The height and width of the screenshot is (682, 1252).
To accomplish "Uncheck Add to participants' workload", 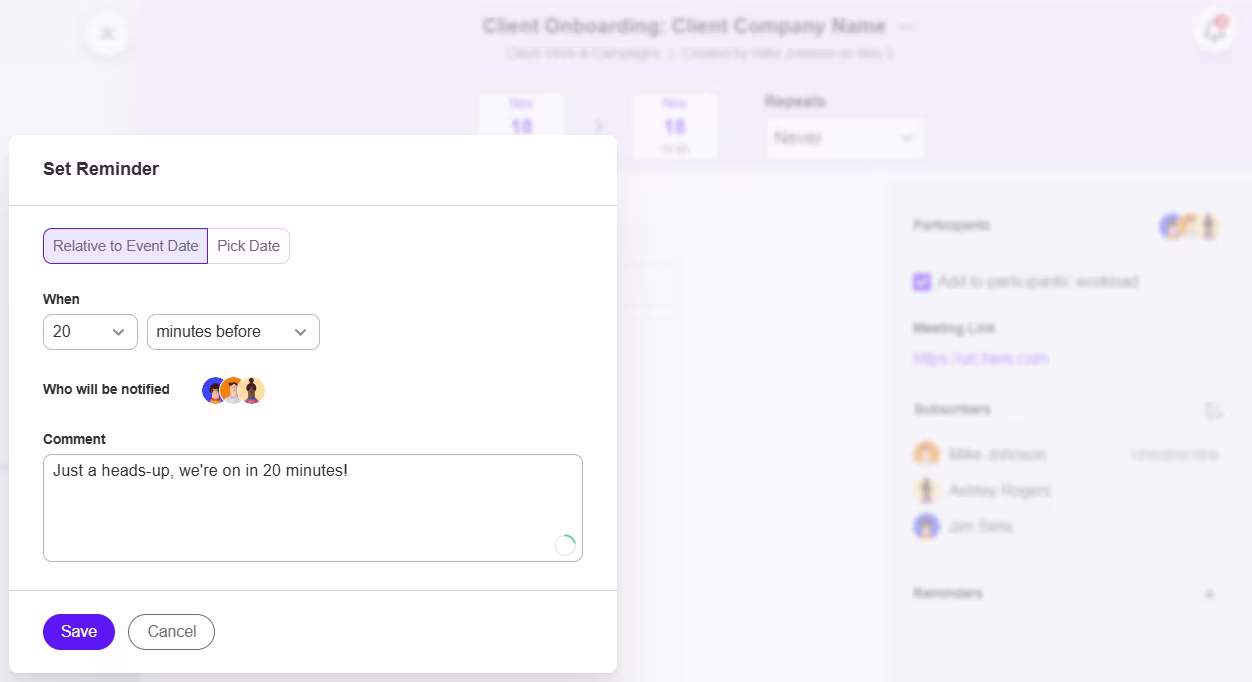I will (x=921, y=281).
